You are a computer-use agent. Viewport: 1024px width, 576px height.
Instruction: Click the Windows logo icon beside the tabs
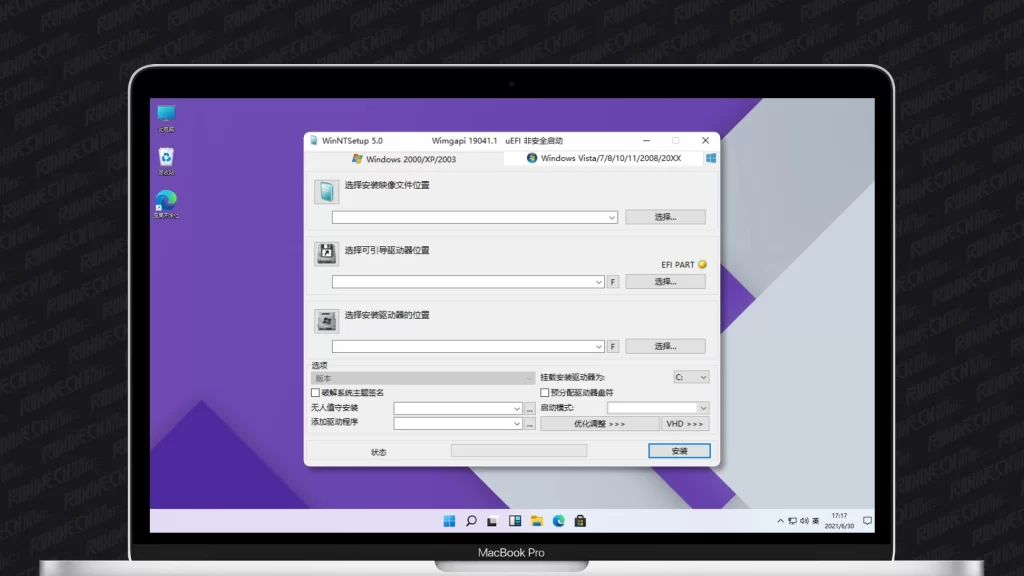(x=710, y=158)
